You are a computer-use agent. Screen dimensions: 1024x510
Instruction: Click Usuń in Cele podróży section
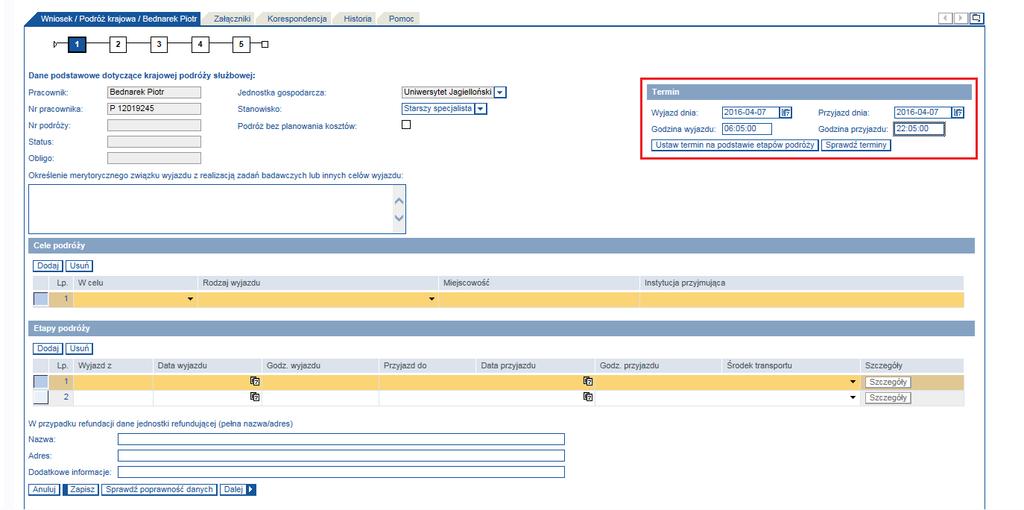point(79,266)
